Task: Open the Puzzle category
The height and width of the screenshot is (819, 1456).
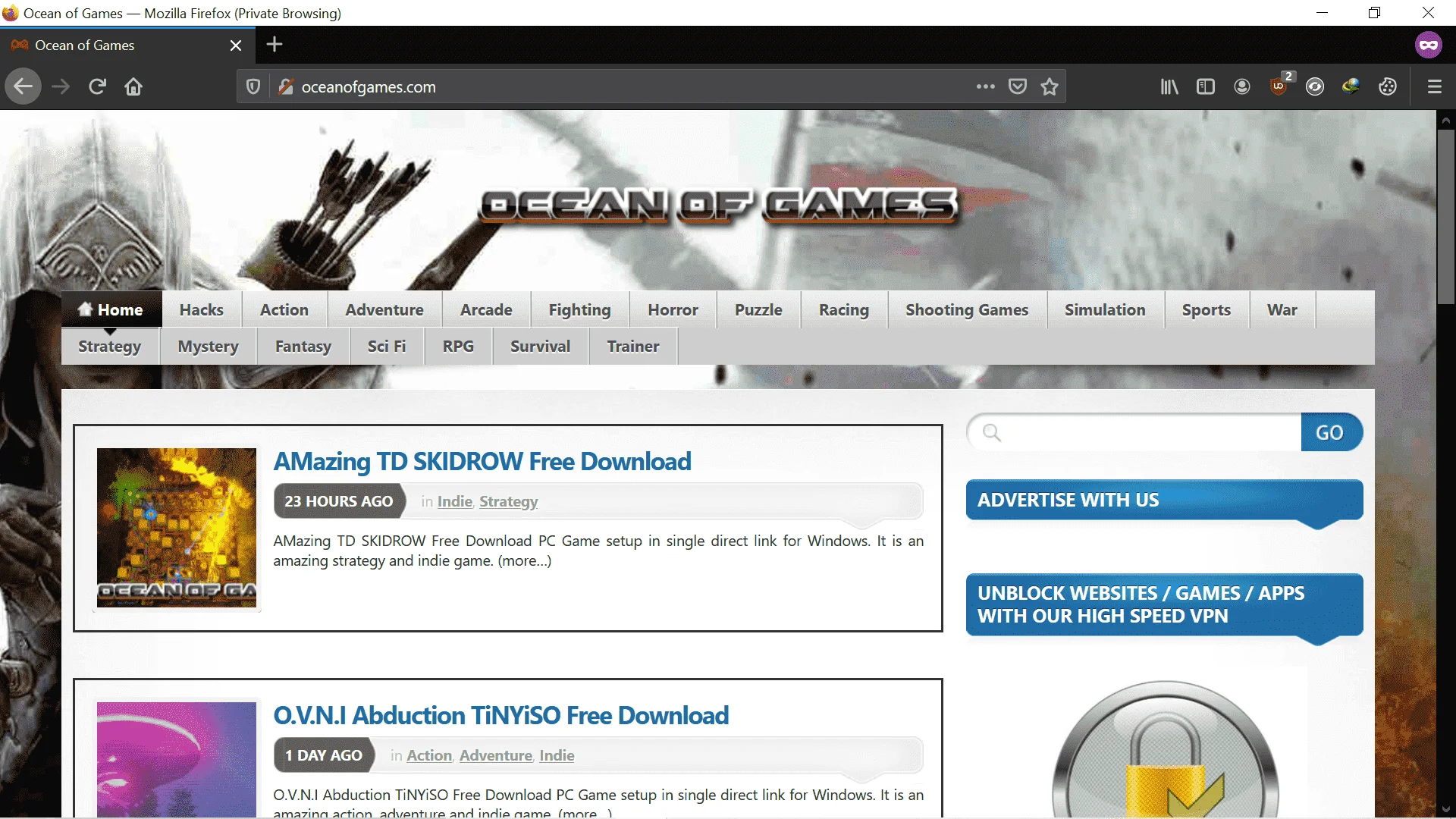Action: point(758,309)
